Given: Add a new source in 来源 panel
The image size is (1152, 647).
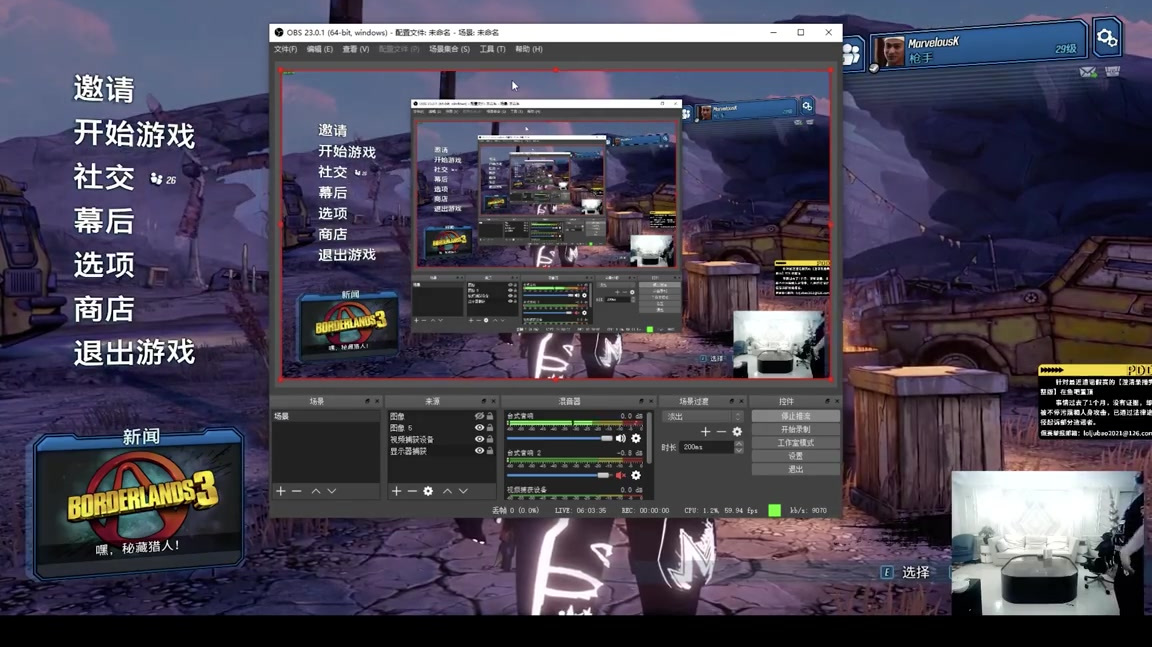Looking at the screenshot, I should click(396, 491).
